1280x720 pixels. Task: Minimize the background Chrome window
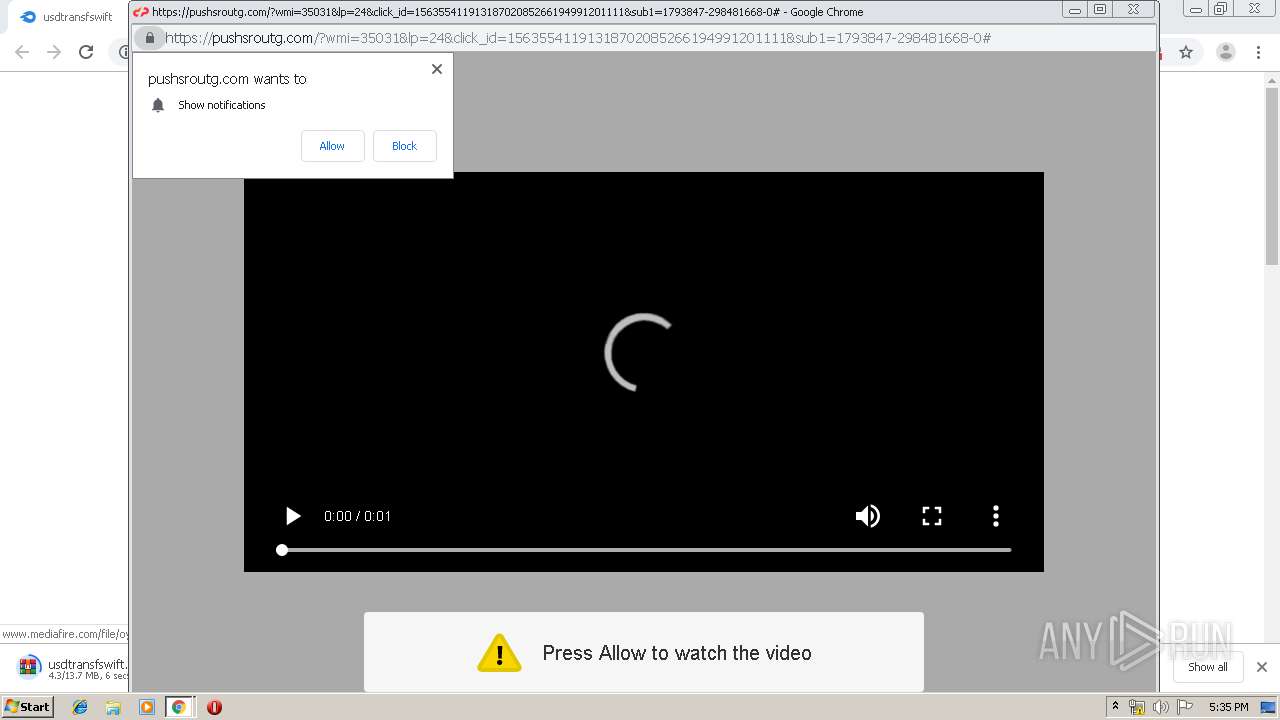1196,9
